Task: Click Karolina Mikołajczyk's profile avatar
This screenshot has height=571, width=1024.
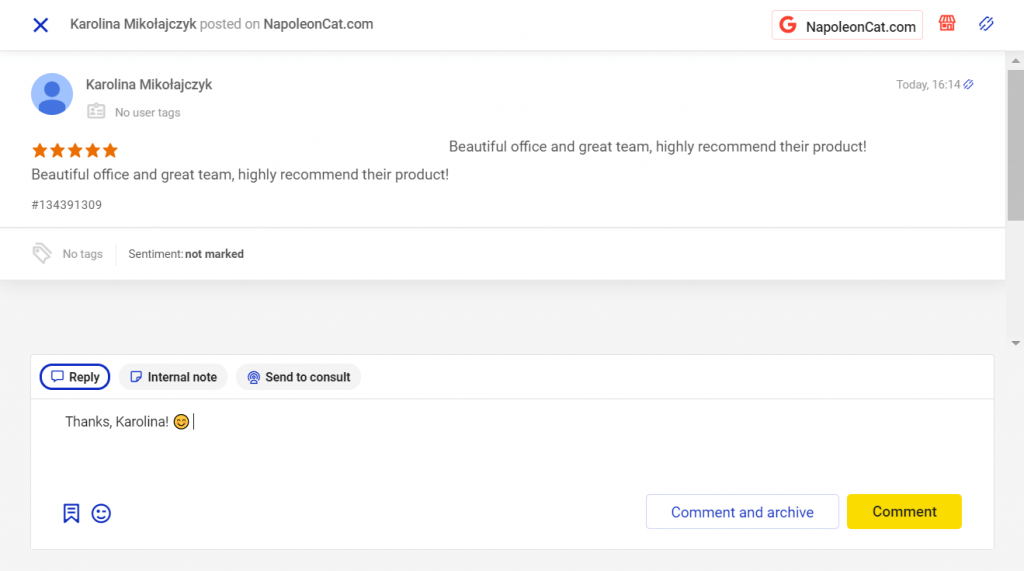Action: [x=52, y=94]
